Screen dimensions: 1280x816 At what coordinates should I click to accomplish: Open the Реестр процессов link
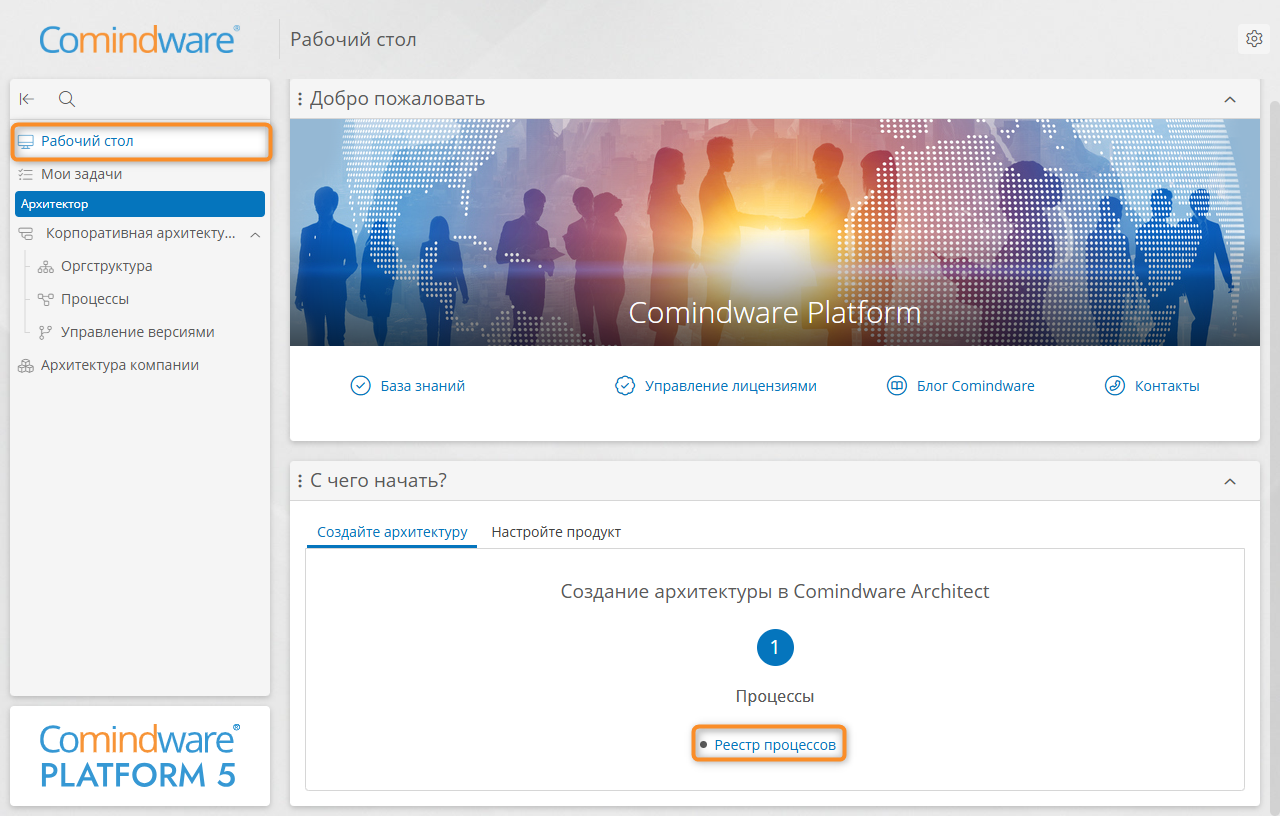tap(775, 745)
